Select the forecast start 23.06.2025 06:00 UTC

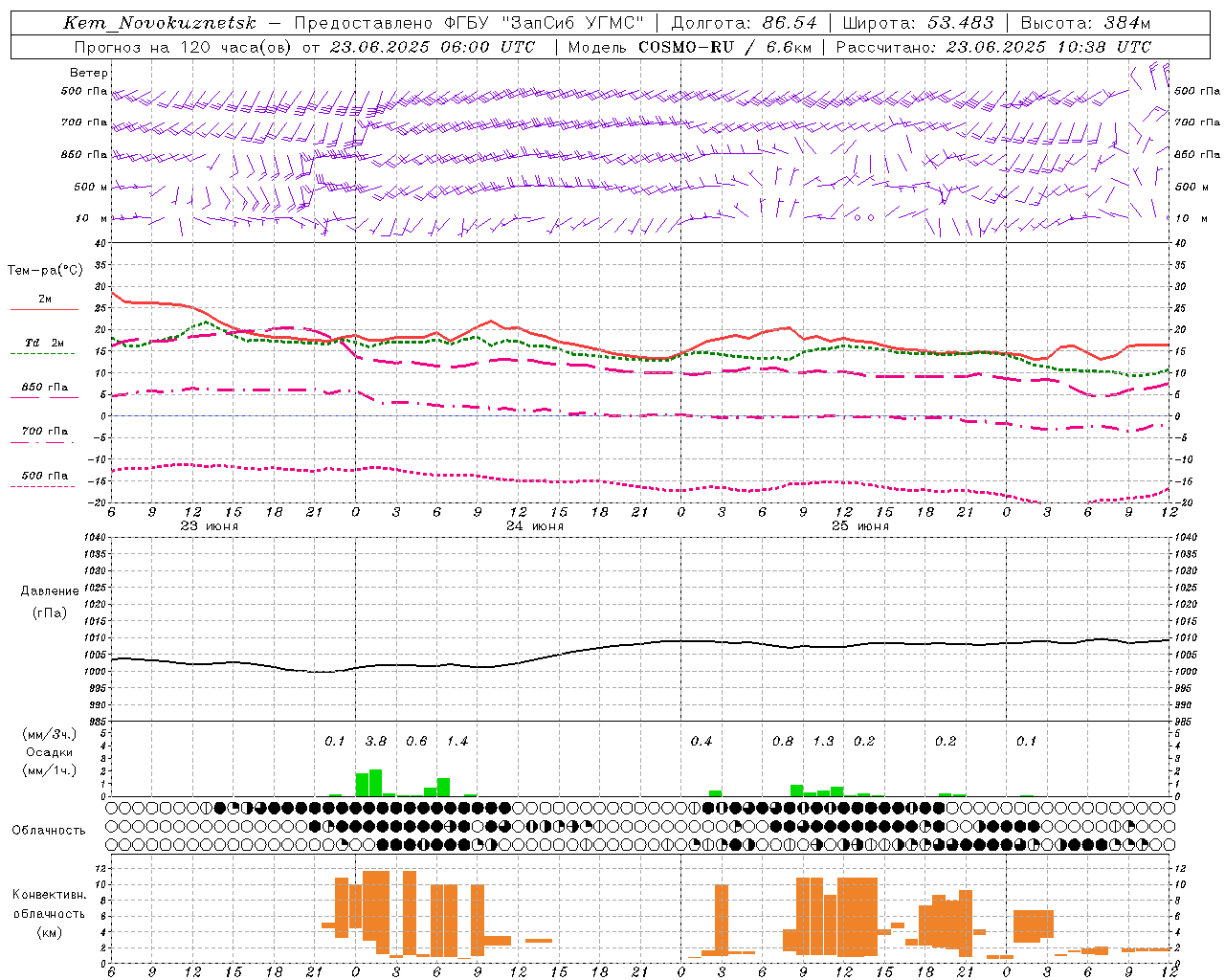[432, 47]
